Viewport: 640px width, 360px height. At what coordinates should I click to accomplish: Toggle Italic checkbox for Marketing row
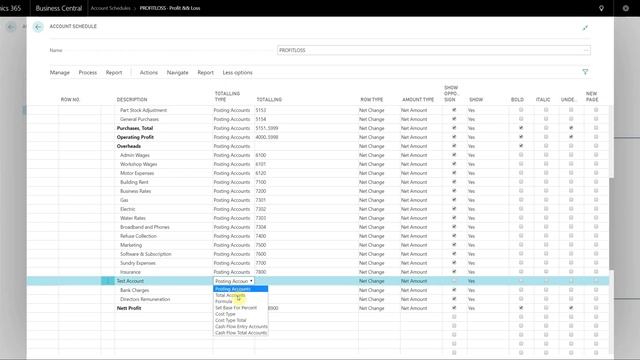click(546, 244)
